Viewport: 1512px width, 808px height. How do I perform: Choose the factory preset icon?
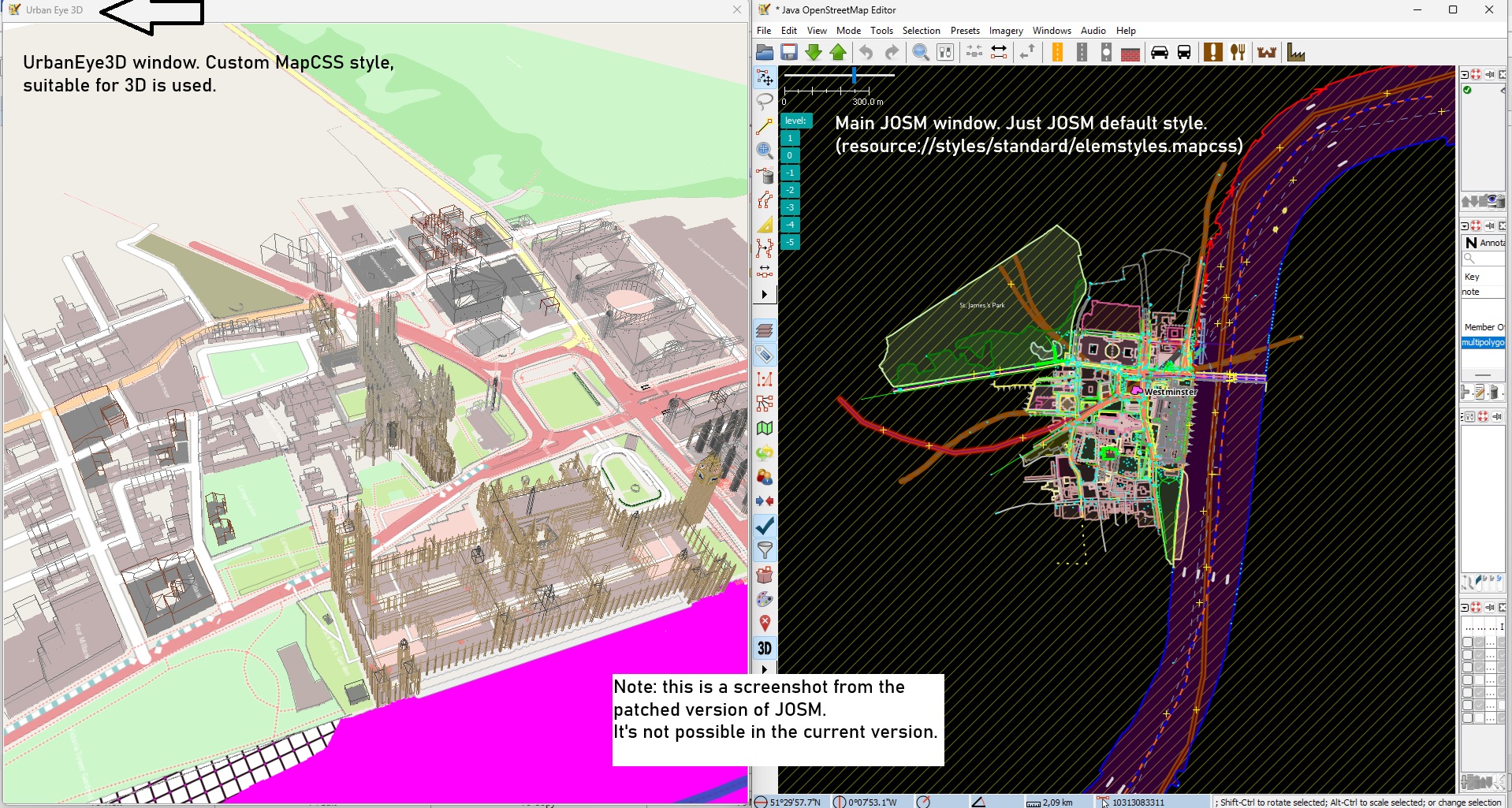[1296, 53]
